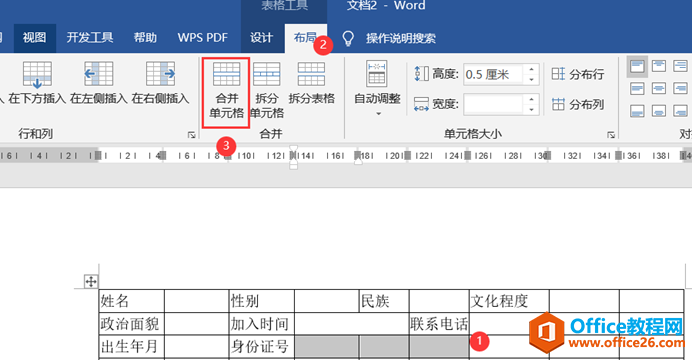Click Insert Right (在右侧插入) icon

[160, 74]
